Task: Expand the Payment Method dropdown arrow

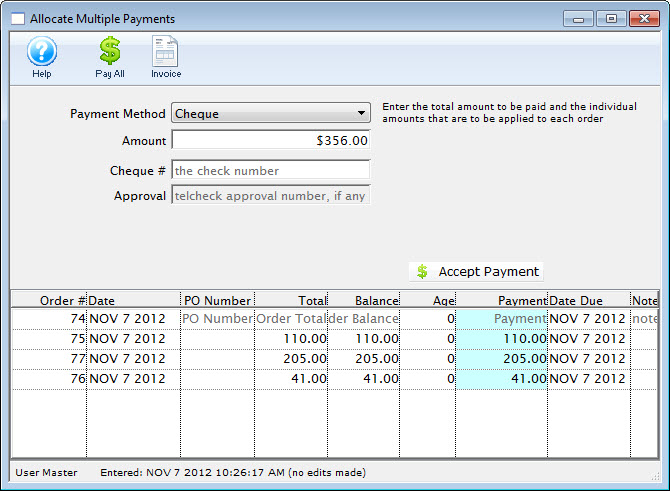Action: [x=361, y=113]
